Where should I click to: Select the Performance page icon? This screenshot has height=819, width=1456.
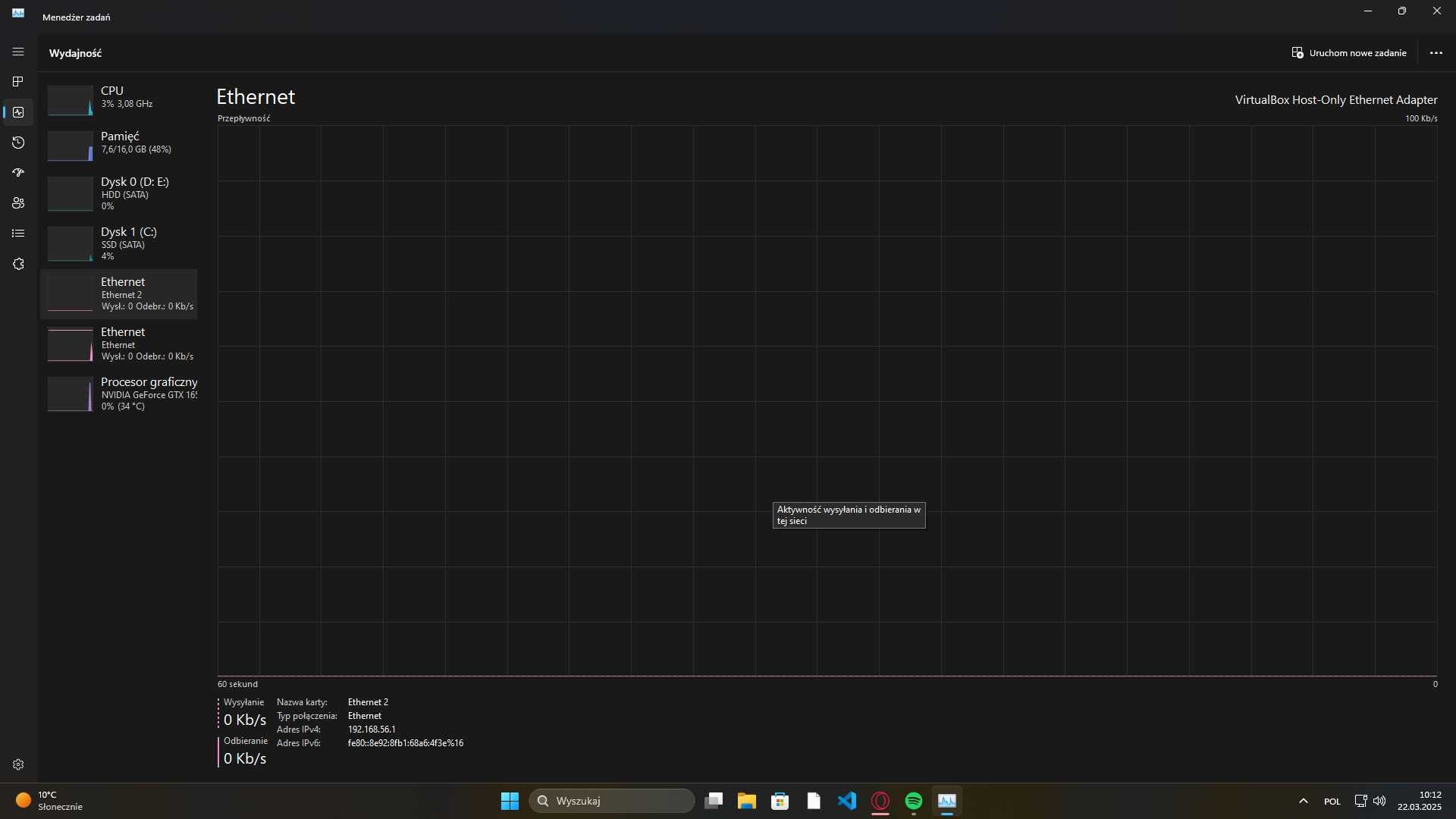(x=18, y=112)
